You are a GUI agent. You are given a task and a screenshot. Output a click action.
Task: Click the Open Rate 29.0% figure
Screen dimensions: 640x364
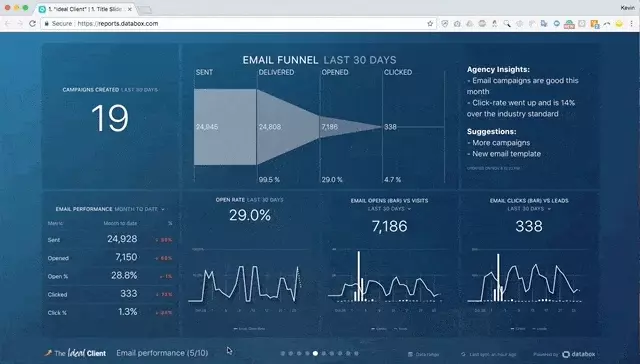coord(250,215)
